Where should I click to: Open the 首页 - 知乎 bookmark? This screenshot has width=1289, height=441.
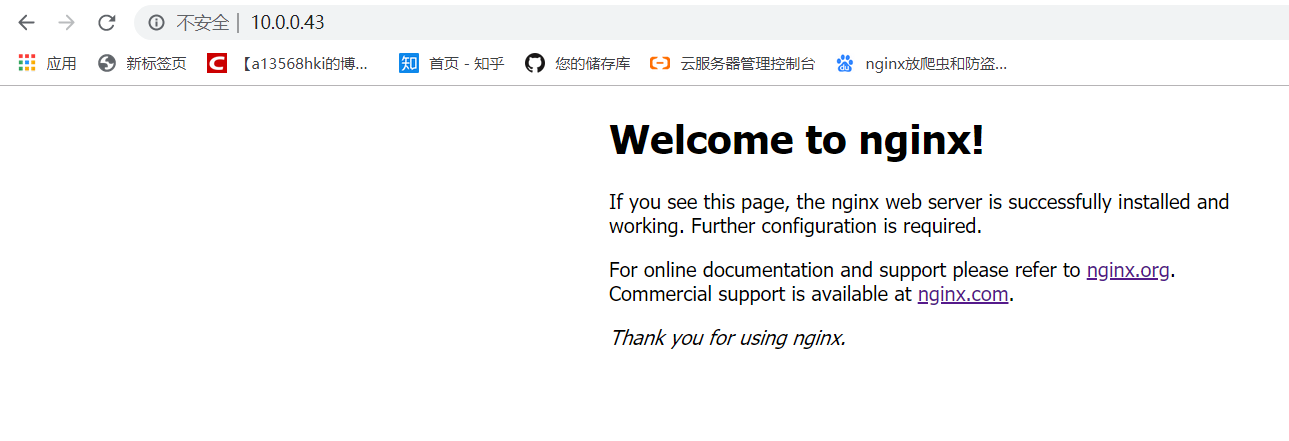pyautogui.click(x=467, y=63)
